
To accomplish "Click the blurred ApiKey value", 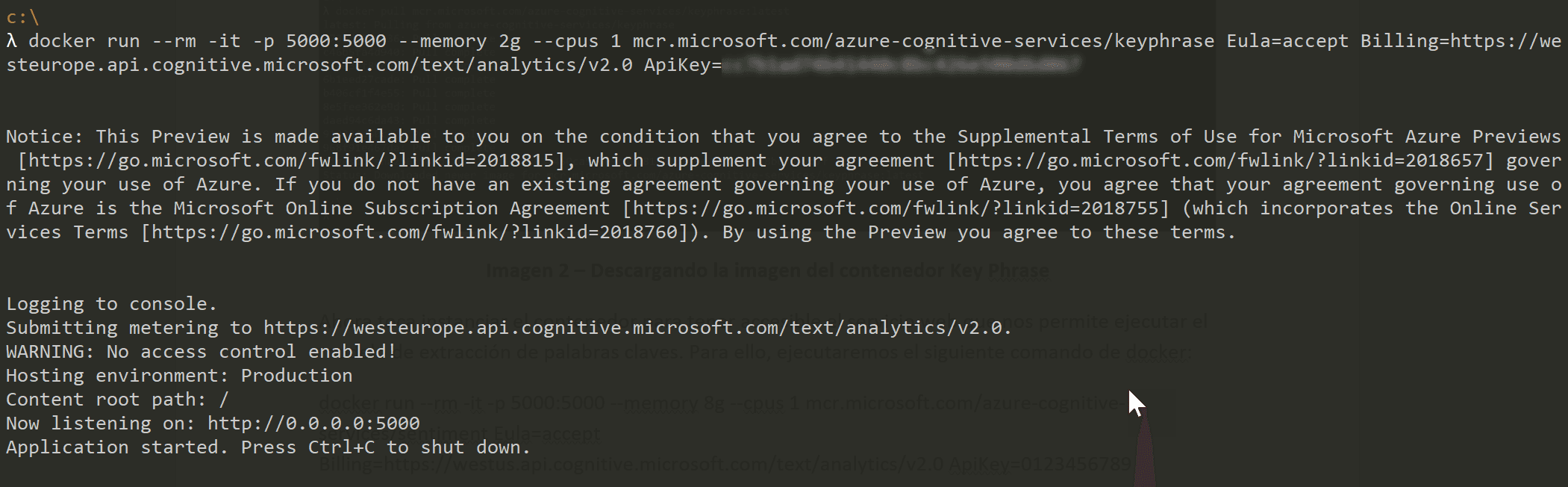I will pos(902,65).
